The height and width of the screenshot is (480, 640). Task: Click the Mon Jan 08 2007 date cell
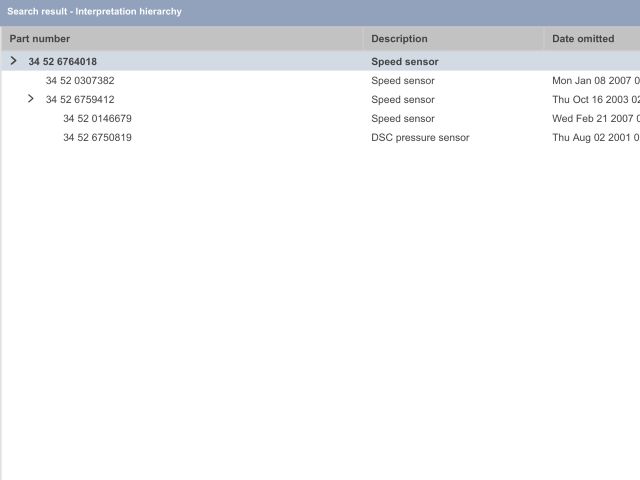tap(595, 81)
